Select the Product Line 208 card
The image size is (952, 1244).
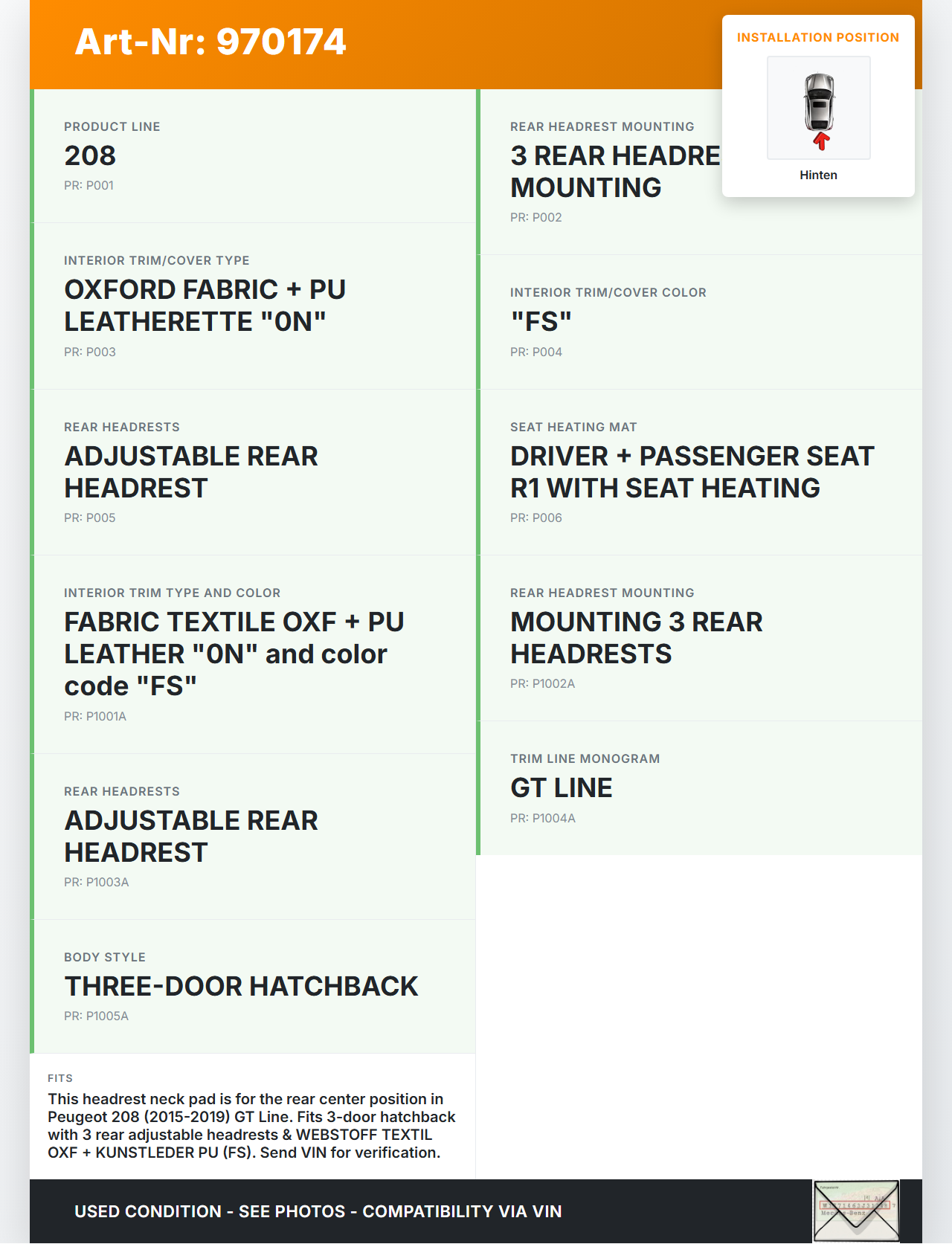tap(253, 155)
